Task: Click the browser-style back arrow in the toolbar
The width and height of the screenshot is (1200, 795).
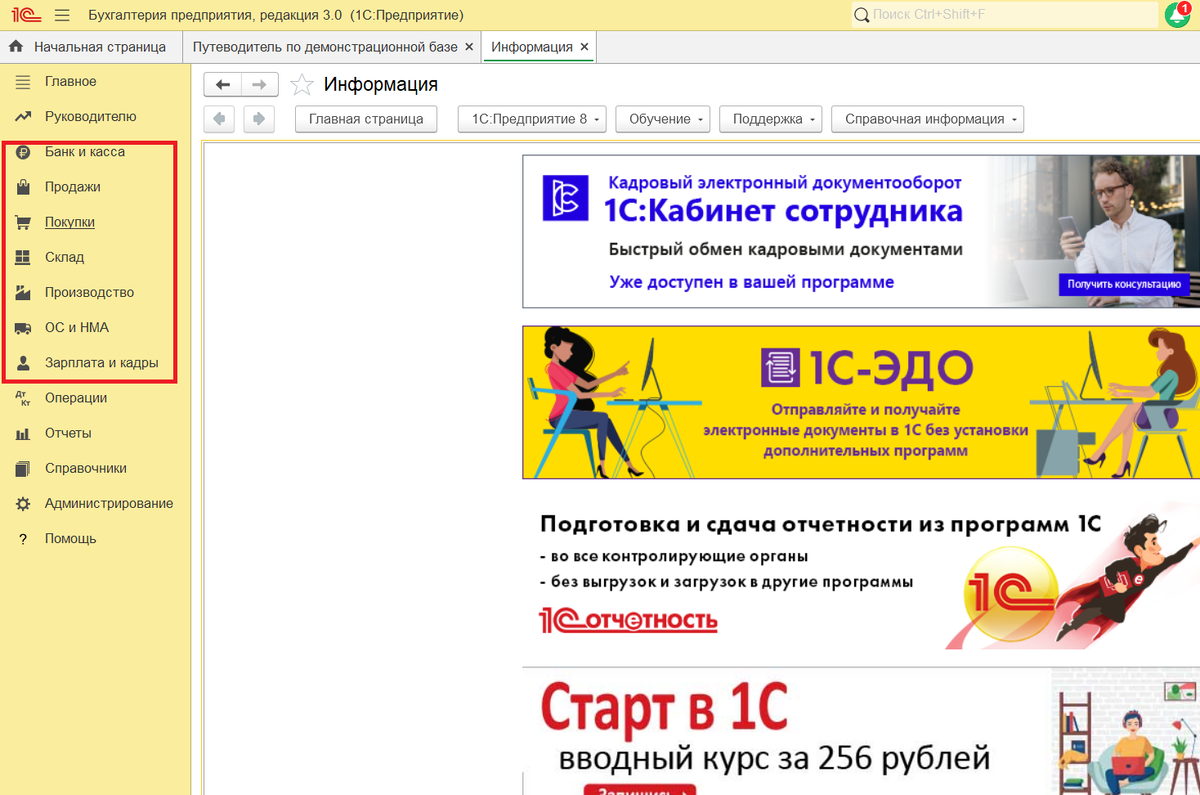Action: click(219, 119)
